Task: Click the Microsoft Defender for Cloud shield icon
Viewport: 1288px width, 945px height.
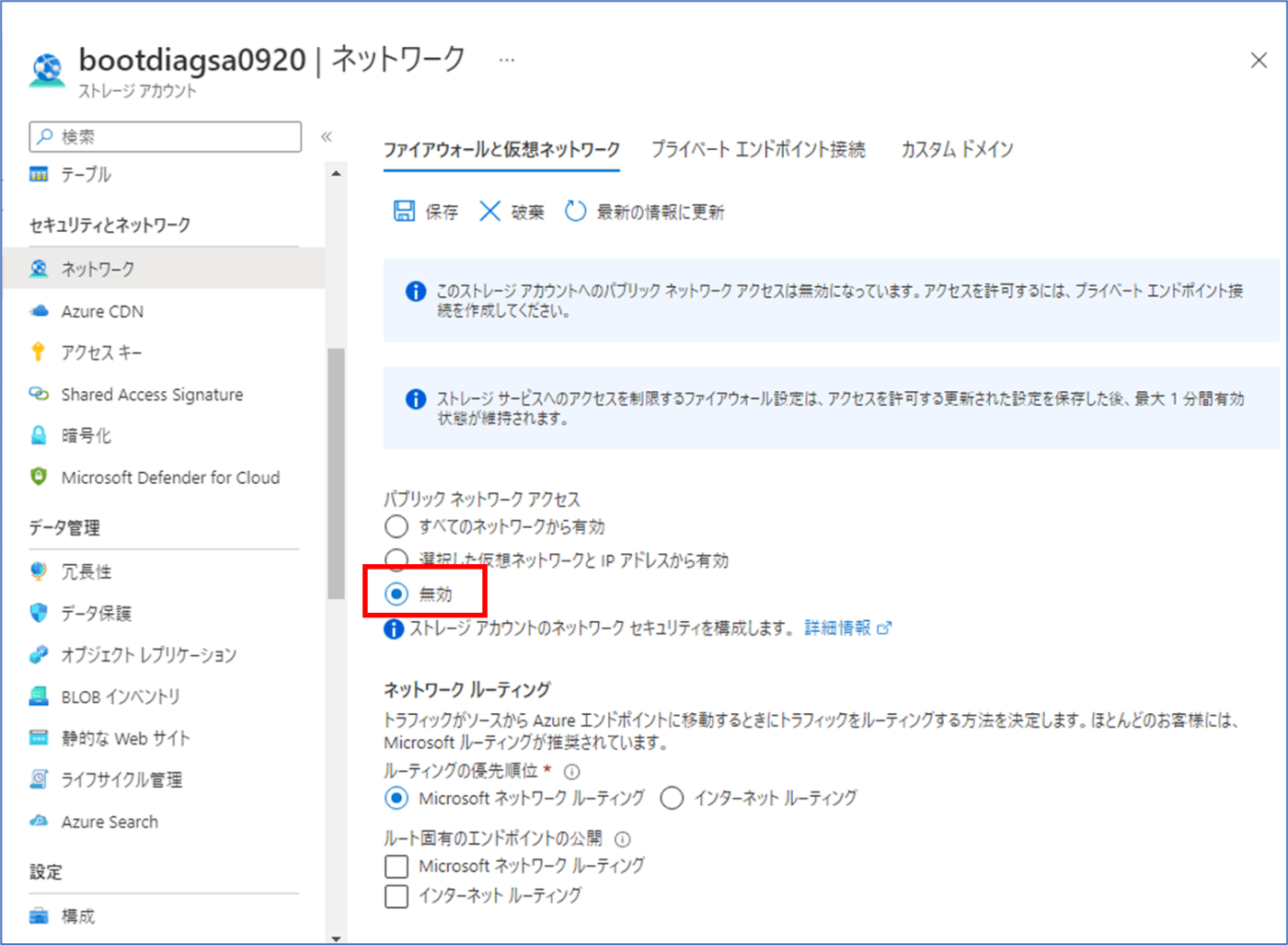Action: 39,477
